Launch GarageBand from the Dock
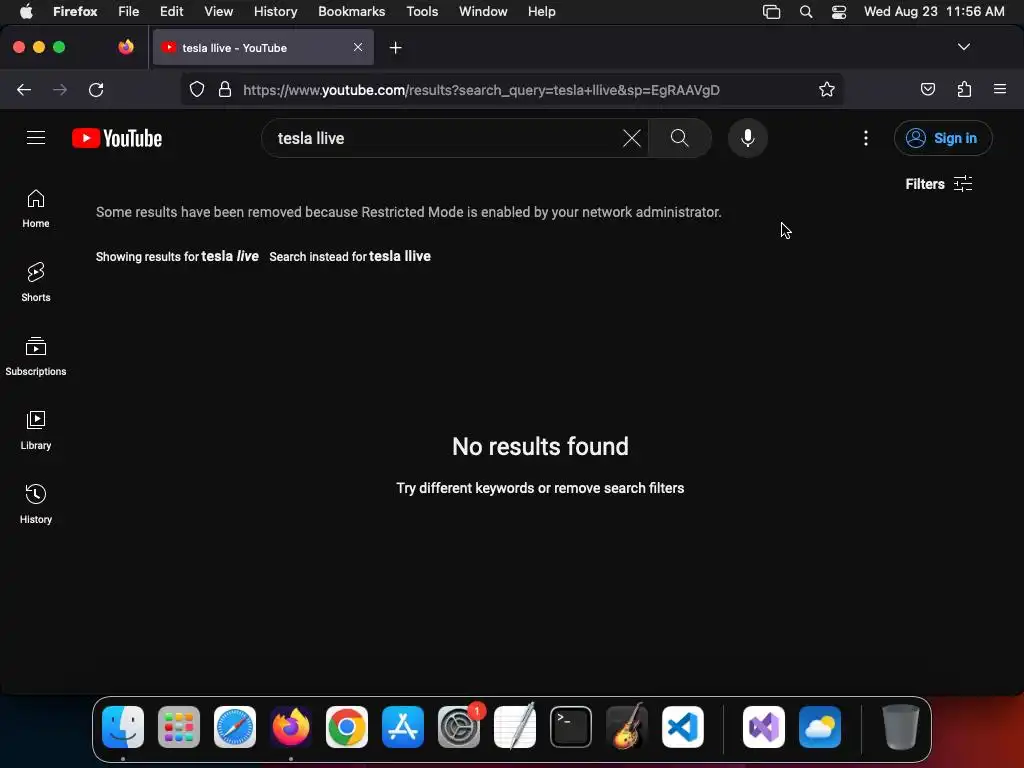Screen dimensions: 1024x768 pos(627,727)
